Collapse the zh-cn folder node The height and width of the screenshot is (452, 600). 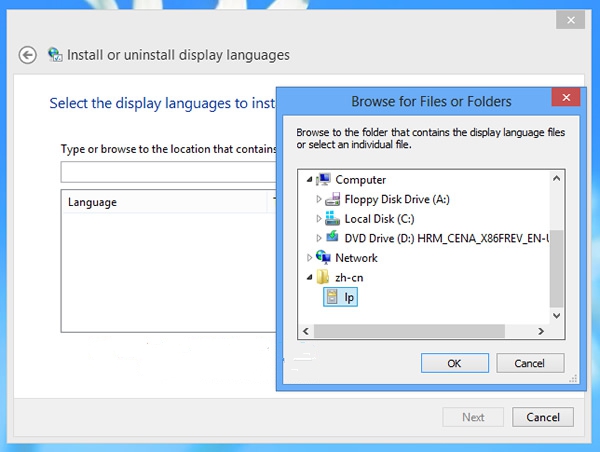311,277
